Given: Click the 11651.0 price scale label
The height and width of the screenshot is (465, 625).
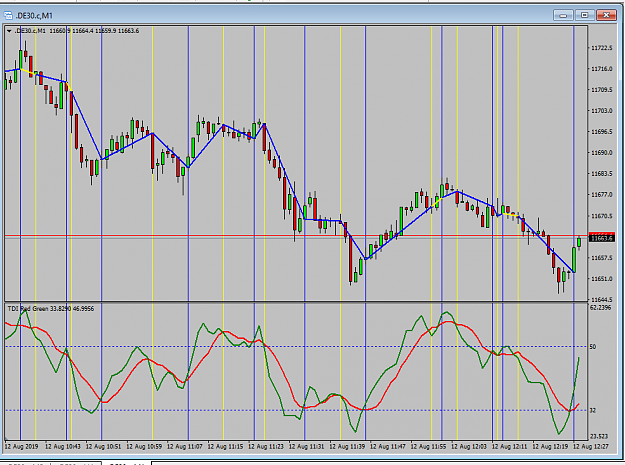Looking at the screenshot, I should coord(601,279).
